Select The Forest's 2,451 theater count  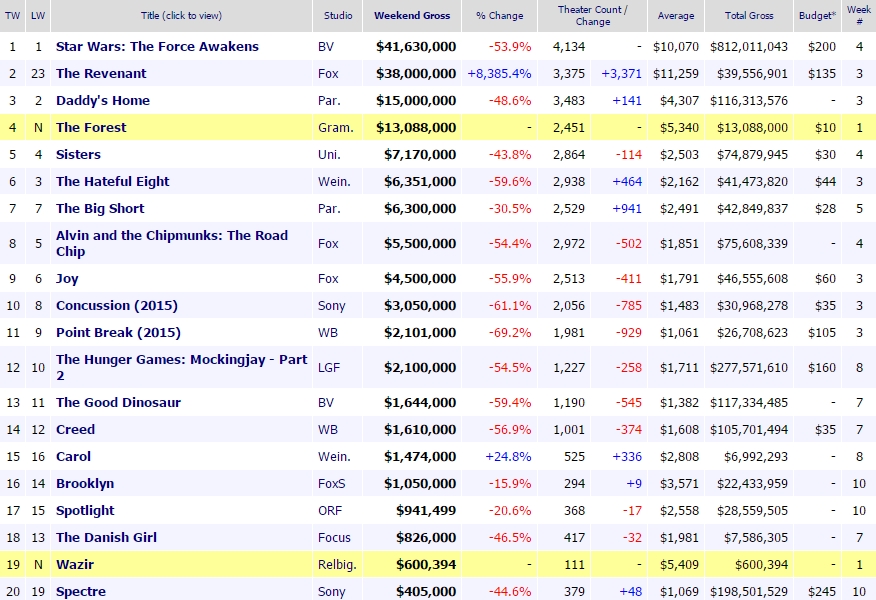(x=569, y=127)
